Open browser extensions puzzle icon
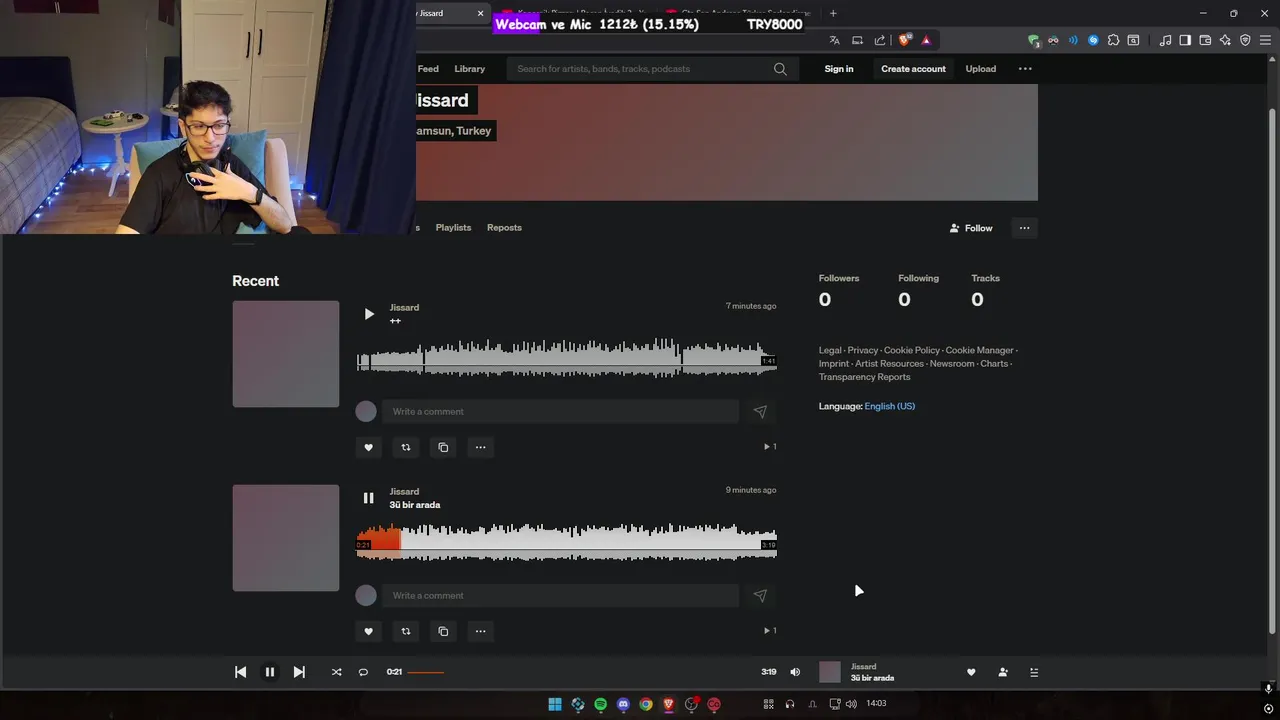The image size is (1280, 720). (1113, 40)
